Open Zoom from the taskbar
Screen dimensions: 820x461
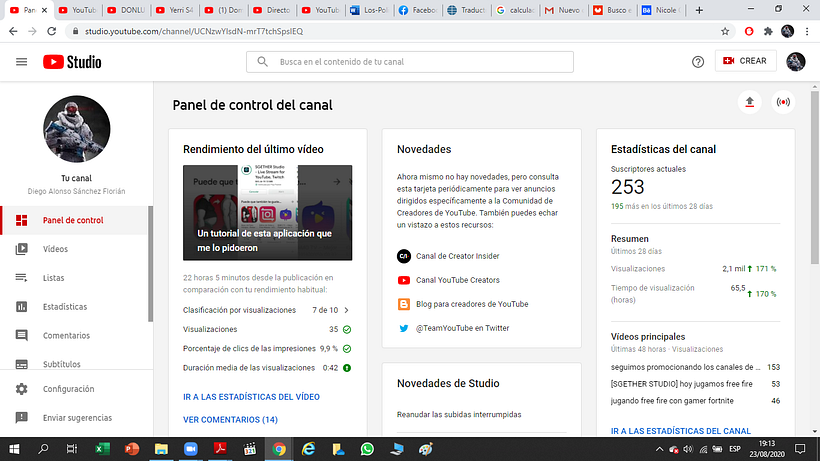[190, 449]
